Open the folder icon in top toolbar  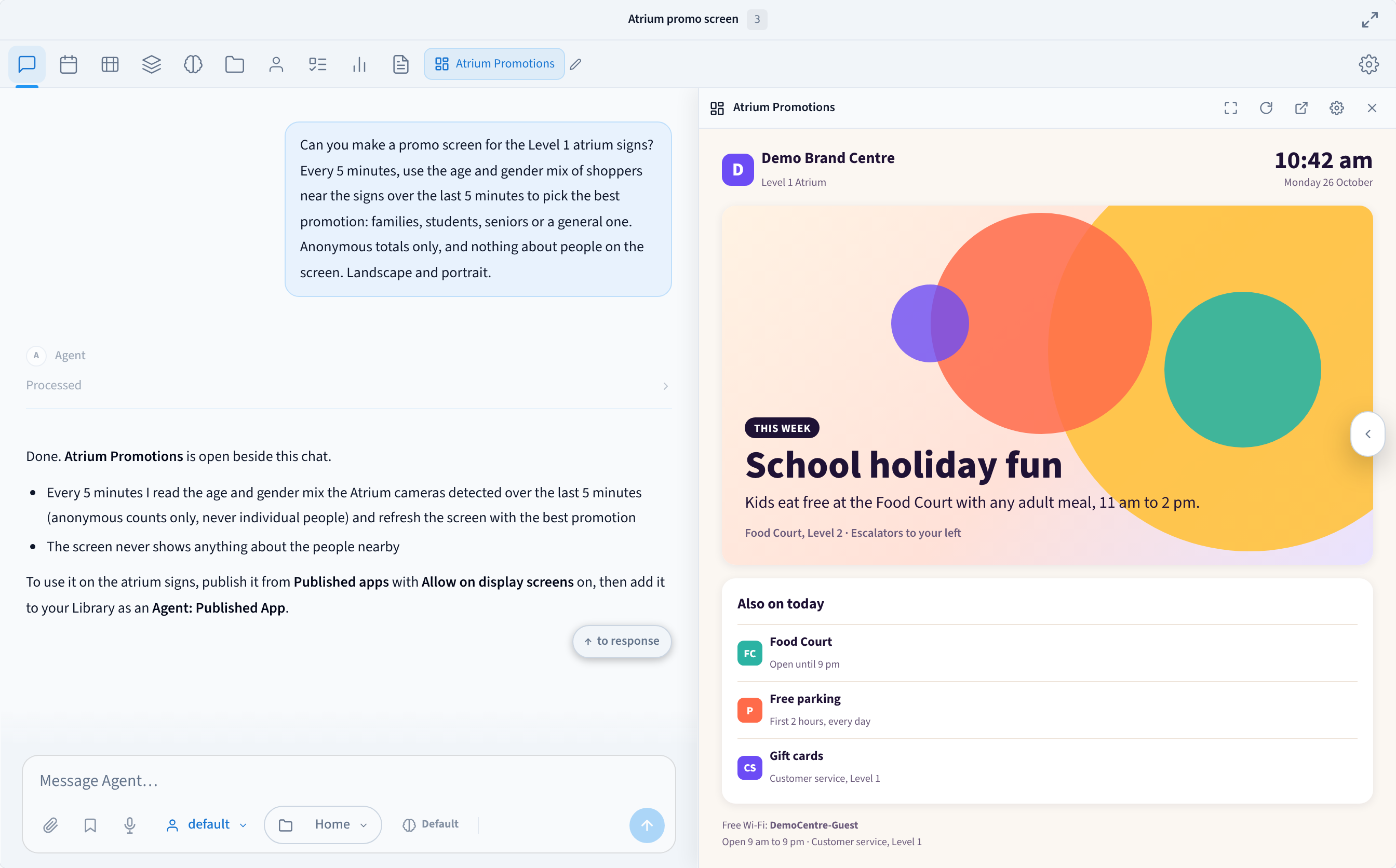[234, 64]
